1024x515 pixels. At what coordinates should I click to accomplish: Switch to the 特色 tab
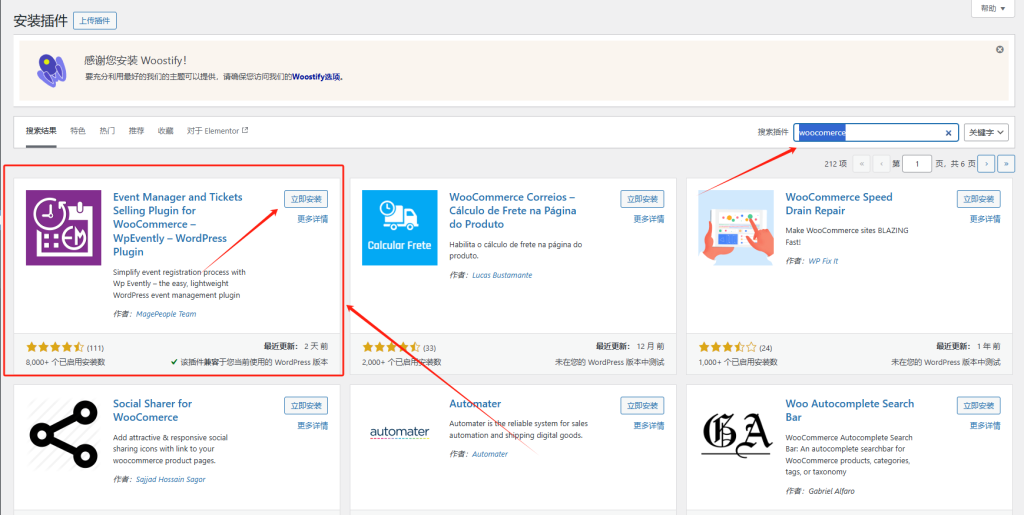[78, 131]
